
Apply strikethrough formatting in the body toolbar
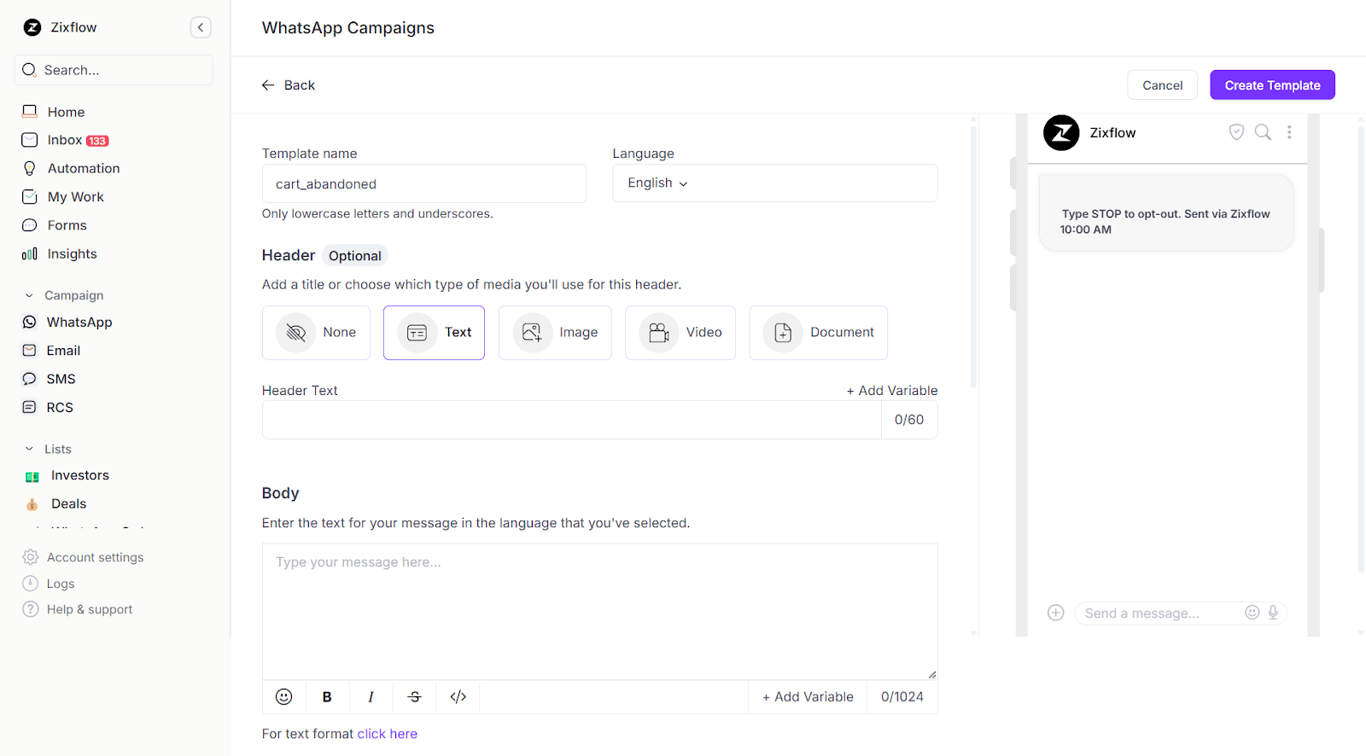414,696
